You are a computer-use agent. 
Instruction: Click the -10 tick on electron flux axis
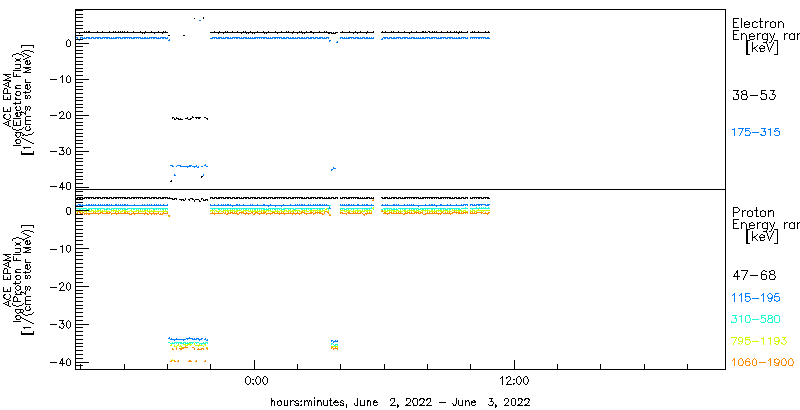(60, 80)
